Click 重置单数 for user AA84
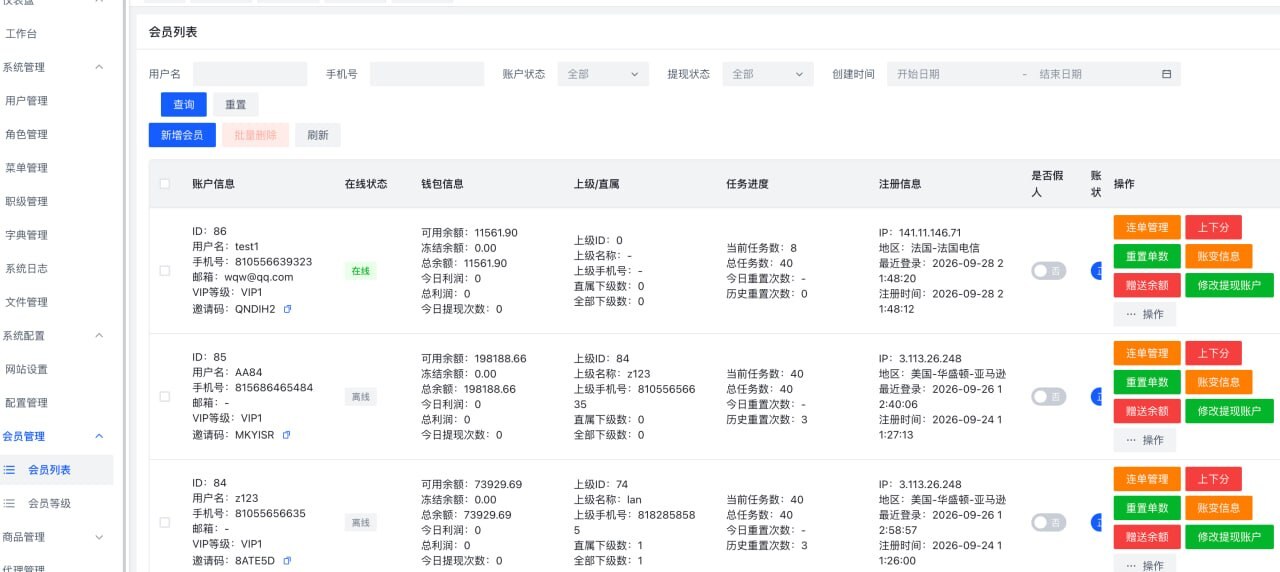This screenshot has height=572, width=1280. point(1147,382)
